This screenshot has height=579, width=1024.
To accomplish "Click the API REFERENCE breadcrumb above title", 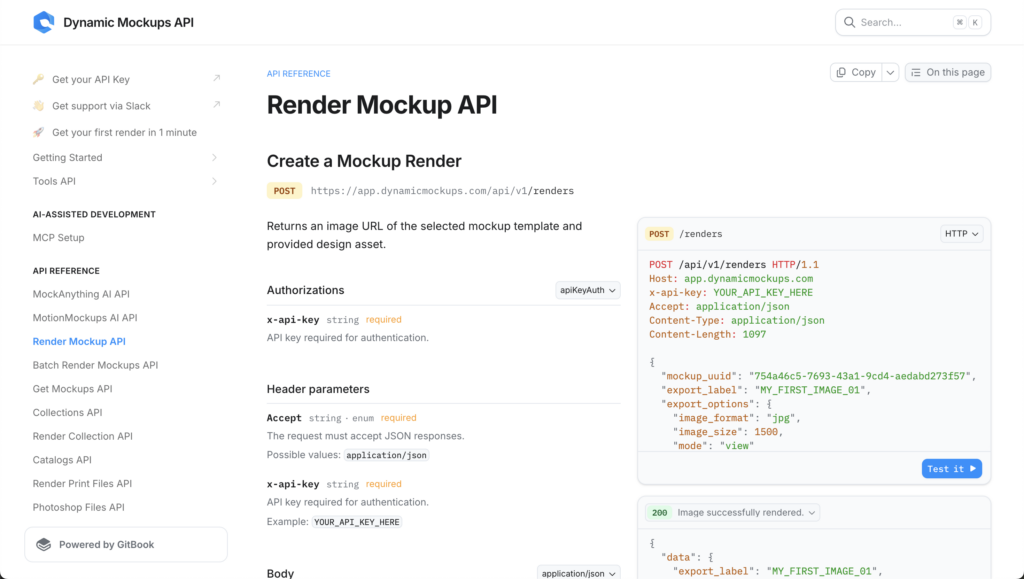I will [x=298, y=74].
